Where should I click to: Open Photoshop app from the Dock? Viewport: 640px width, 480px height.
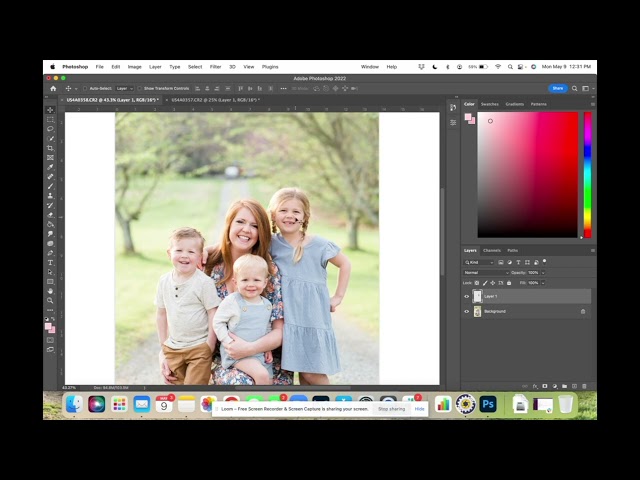[x=488, y=404]
